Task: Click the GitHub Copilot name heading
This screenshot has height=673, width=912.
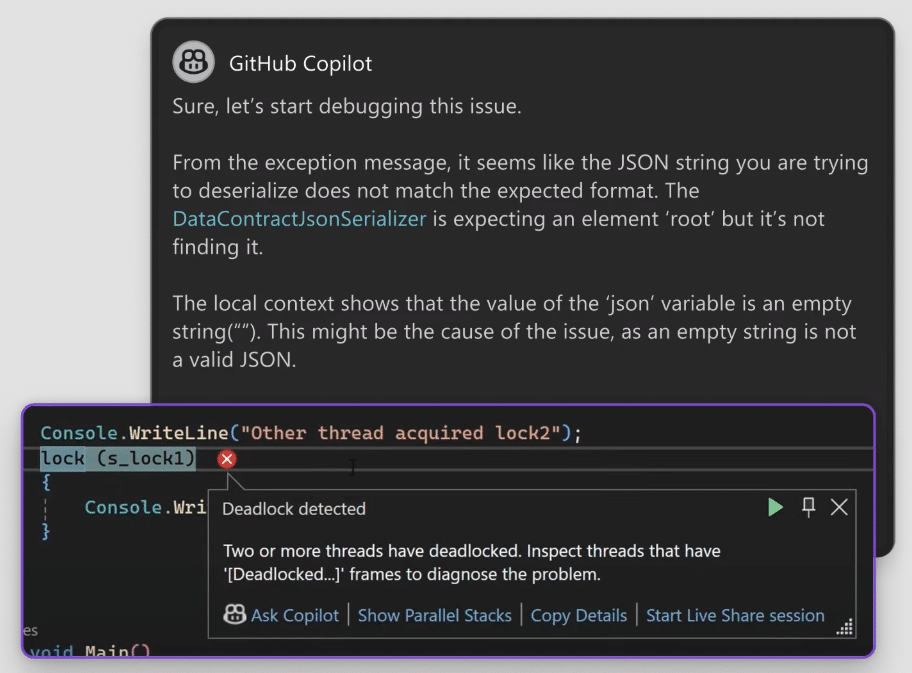Action: tap(300, 64)
